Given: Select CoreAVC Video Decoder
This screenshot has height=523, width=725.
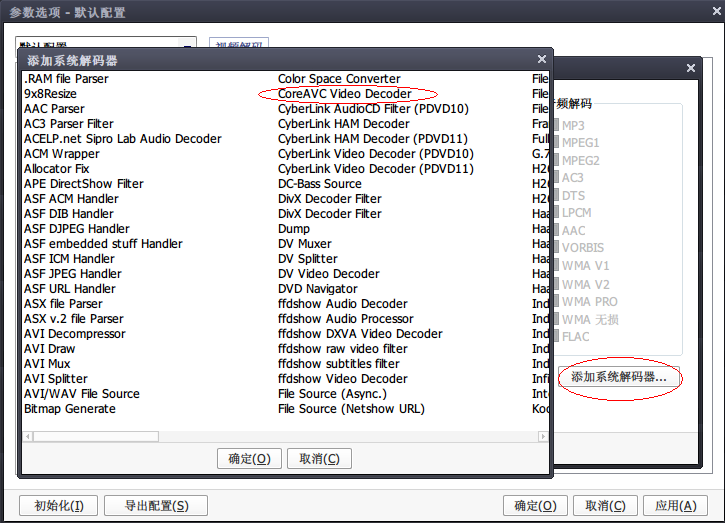Looking at the screenshot, I should click(x=344, y=94).
